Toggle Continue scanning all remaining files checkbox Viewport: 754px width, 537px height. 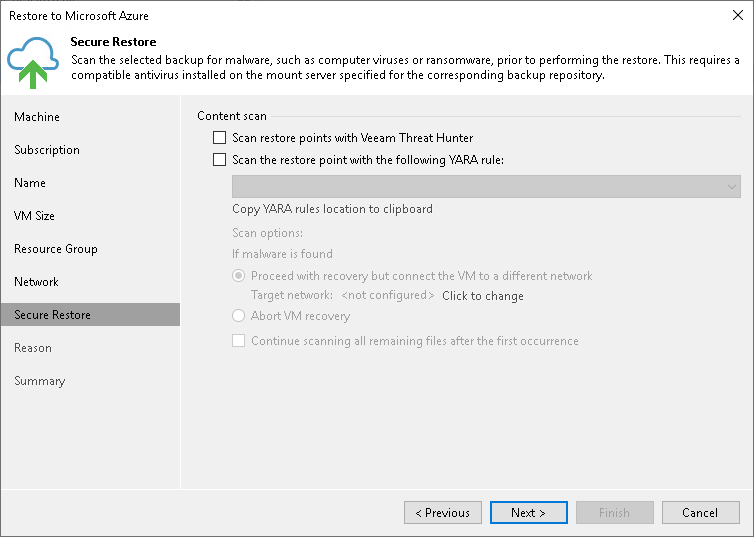point(239,341)
